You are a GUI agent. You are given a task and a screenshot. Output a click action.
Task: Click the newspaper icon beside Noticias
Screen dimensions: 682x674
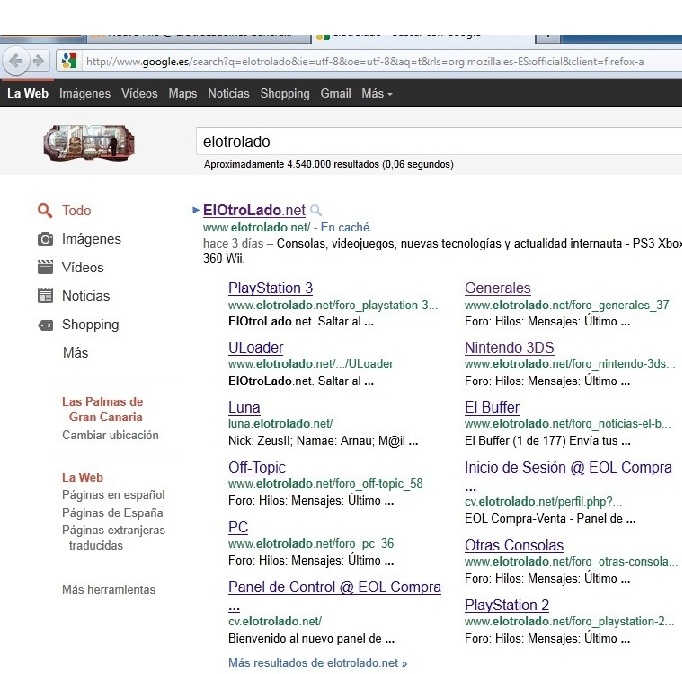(x=45, y=296)
